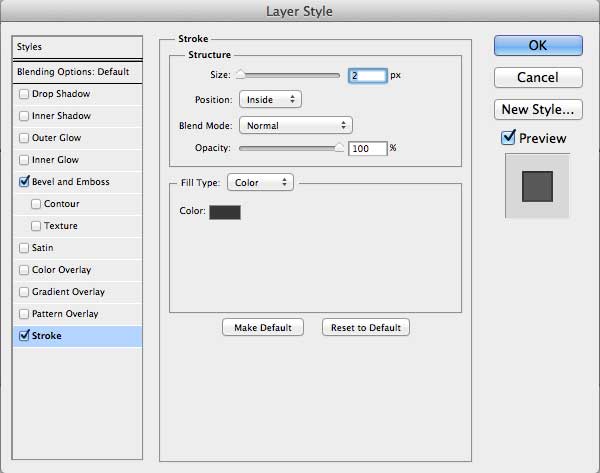Viewport: 600px width, 473px height.
Task: Click the style preview thumbnail
Action: coord(538,186)
